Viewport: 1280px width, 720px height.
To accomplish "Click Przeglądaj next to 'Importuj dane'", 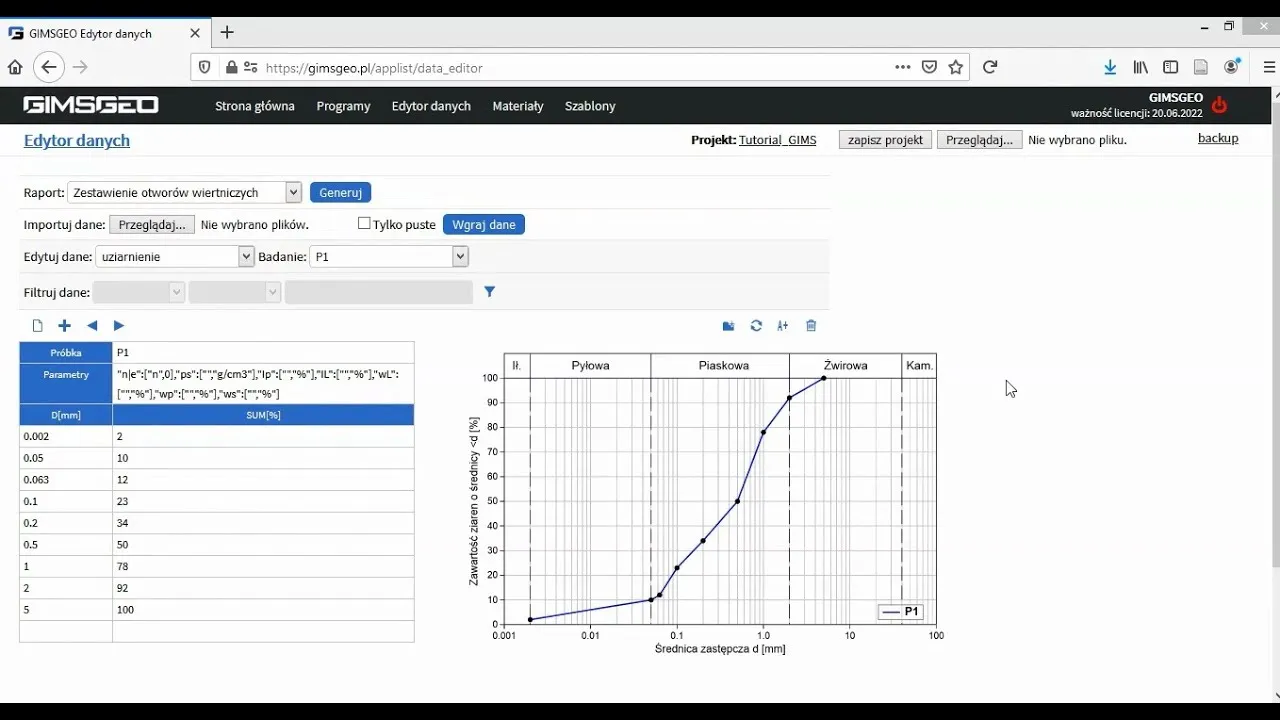I will tap(152, 225).
